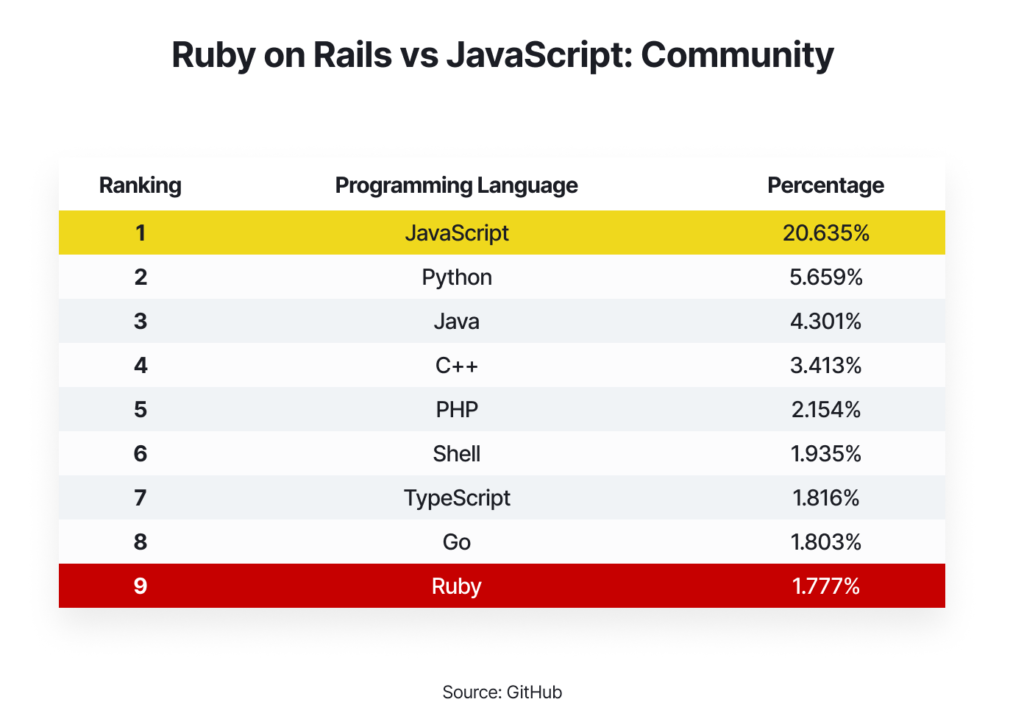Select the PHP language cell
Screen dimensions: 1024x727
pyautogui.click(x=456, y=409)
